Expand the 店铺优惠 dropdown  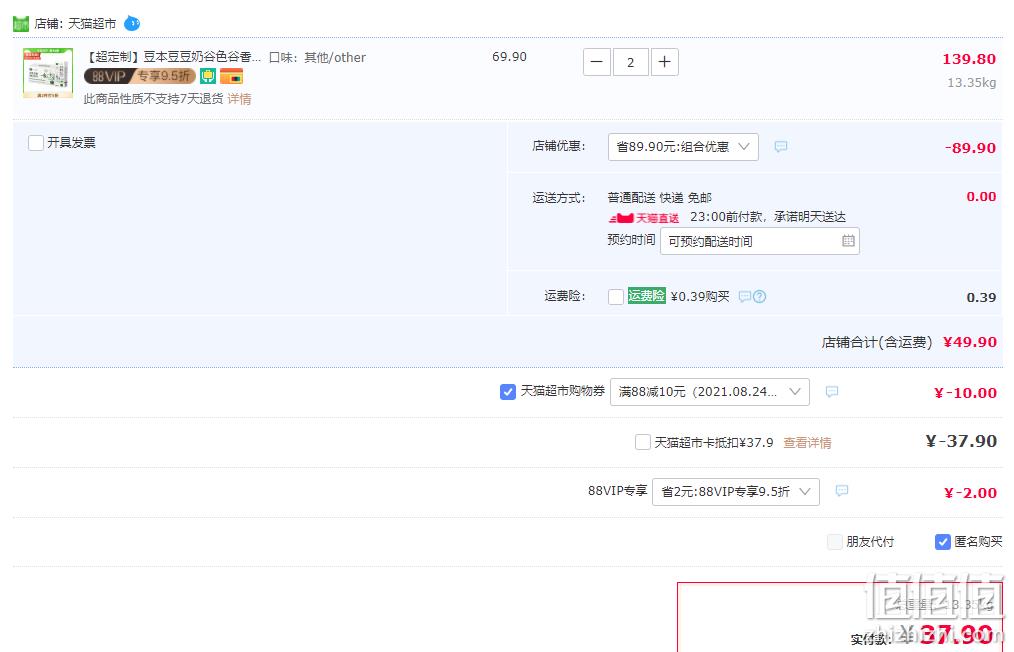(x=683, y=147)
